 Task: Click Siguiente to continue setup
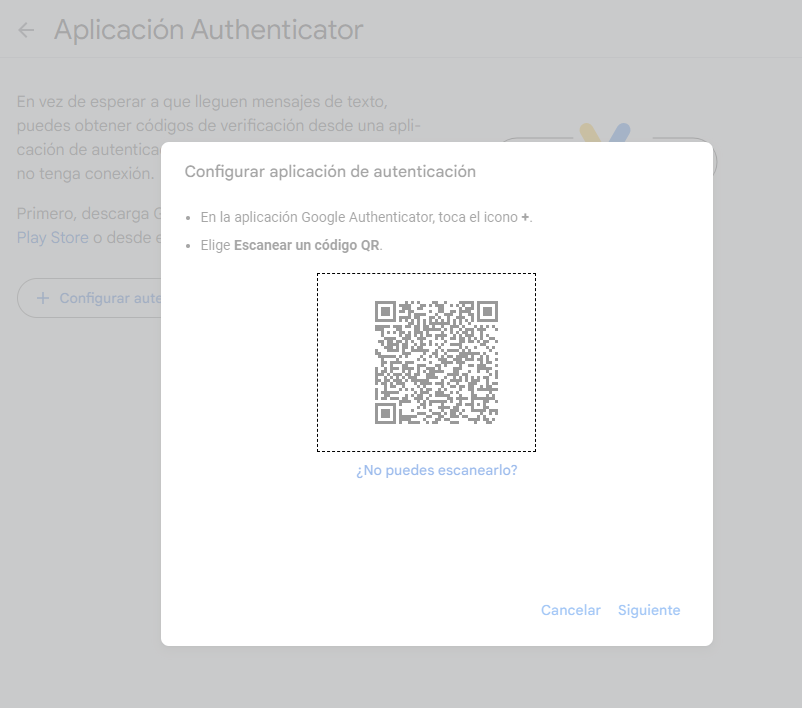coord(649,610)
